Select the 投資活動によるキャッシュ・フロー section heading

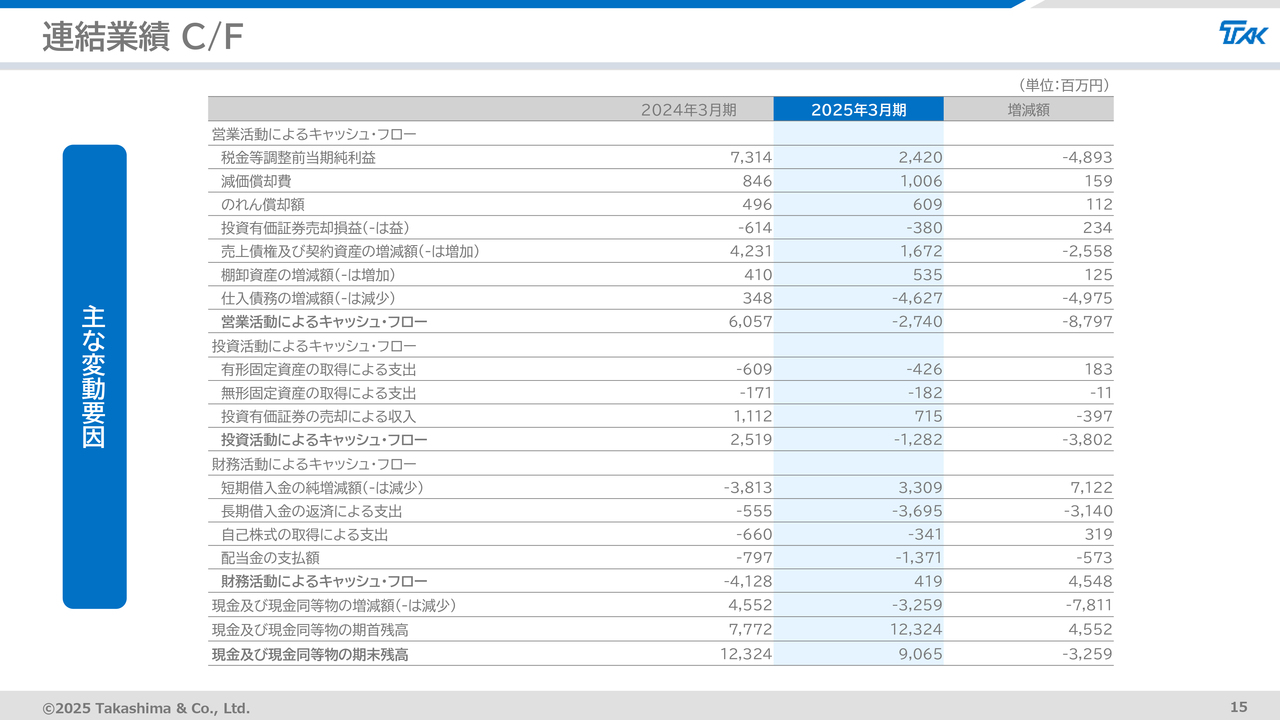click(314, 346)
